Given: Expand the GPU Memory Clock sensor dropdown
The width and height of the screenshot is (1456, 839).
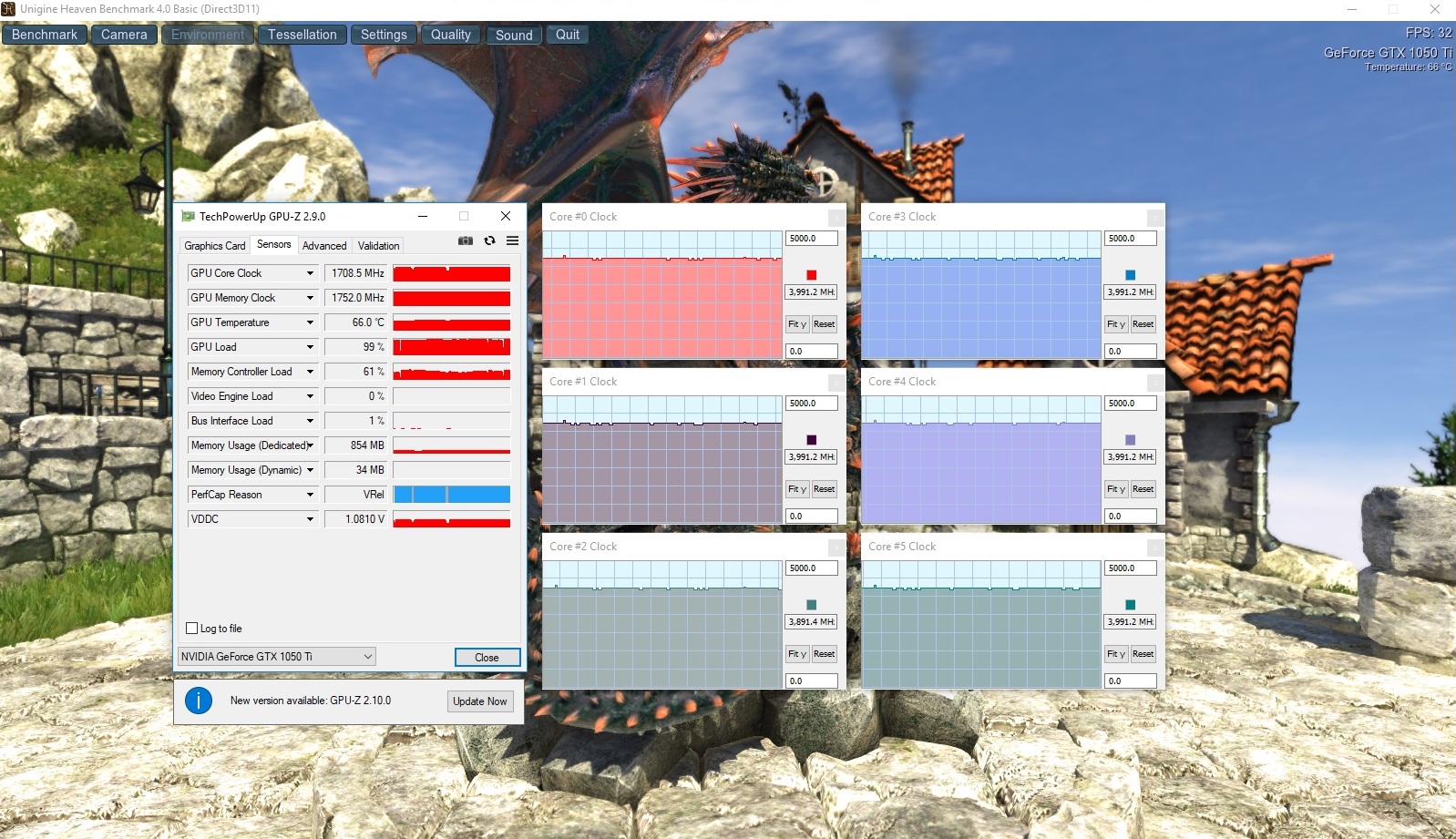Looking at the screenshot, I should pyautogui.click(x=310, y=298).
